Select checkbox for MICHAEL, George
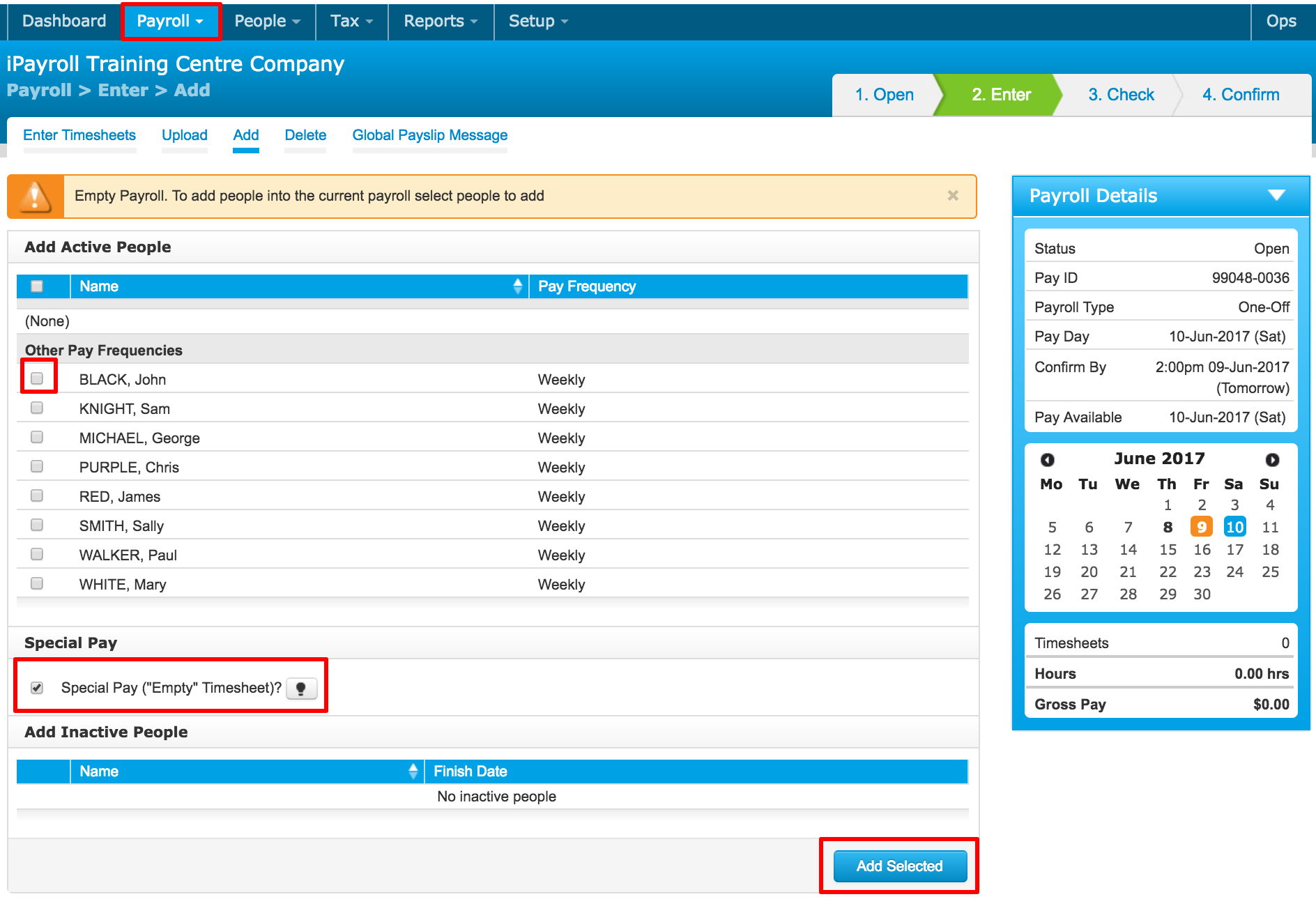Screen dimensions: 1316x906 coord(37,437)
